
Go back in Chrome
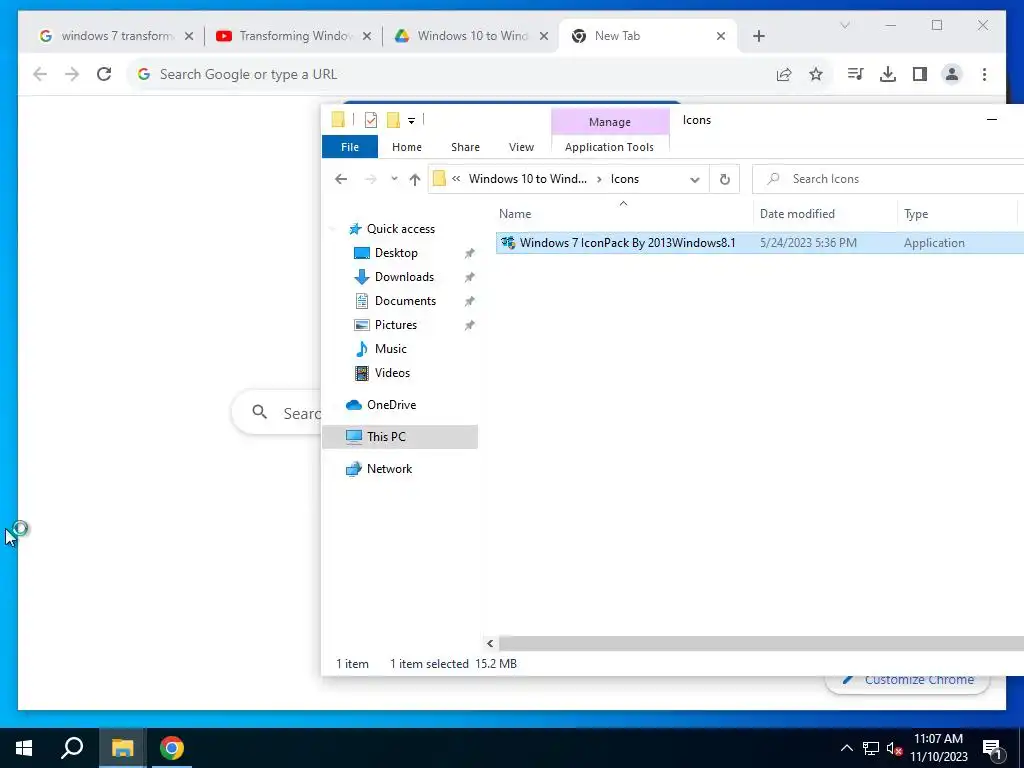(x=40, y=74)
